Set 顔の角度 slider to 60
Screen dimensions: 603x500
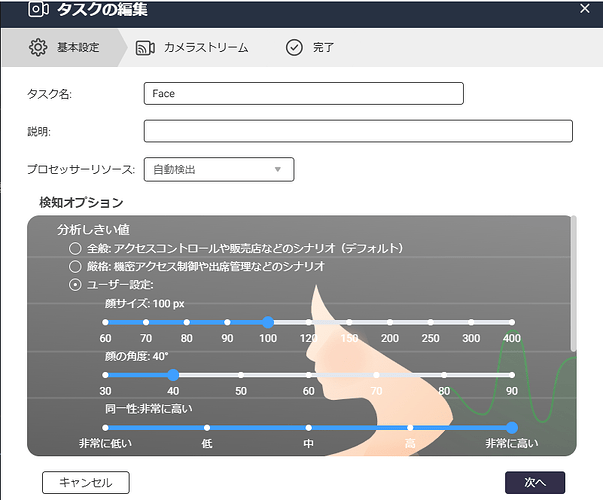[309, 375]
